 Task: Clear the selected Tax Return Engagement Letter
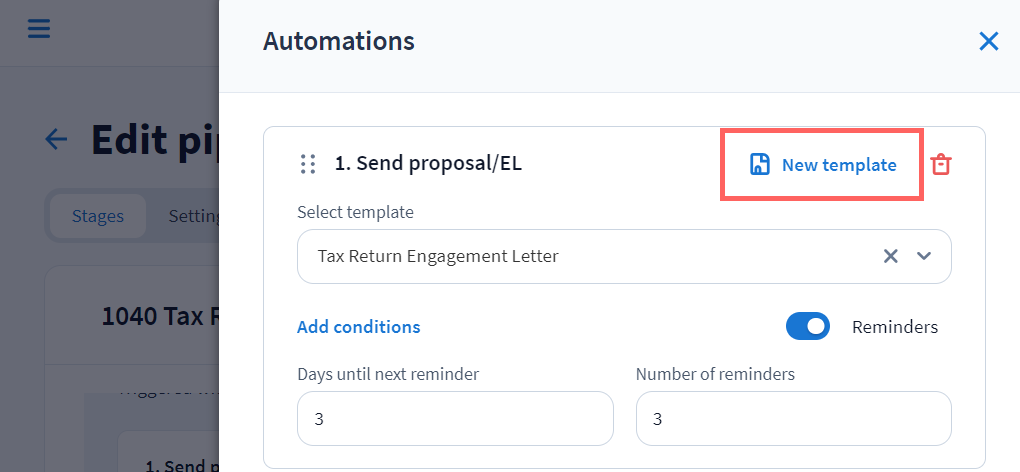coord(890,256)
